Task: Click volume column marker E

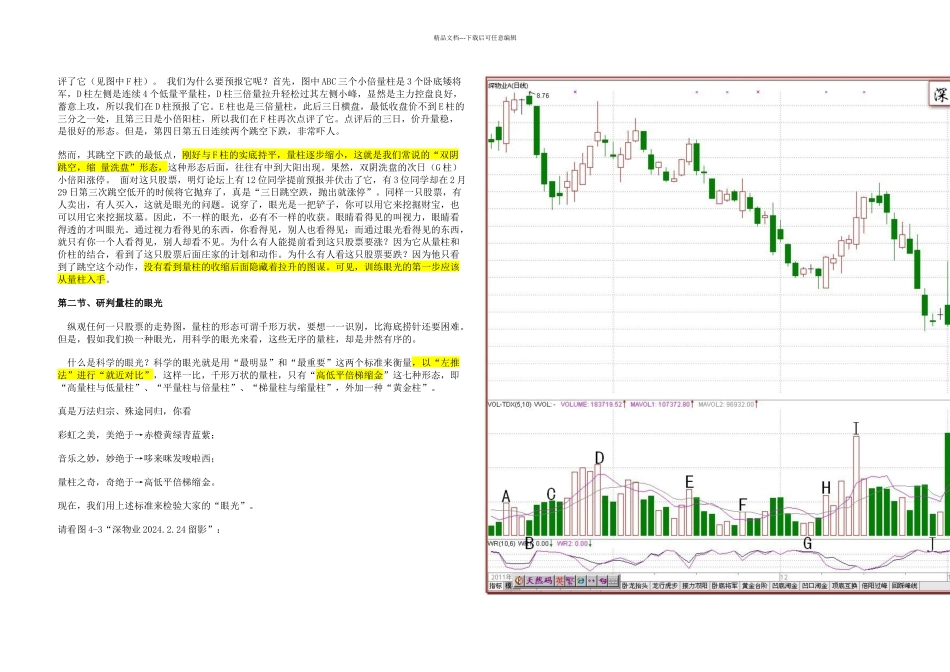Action: 689,482
